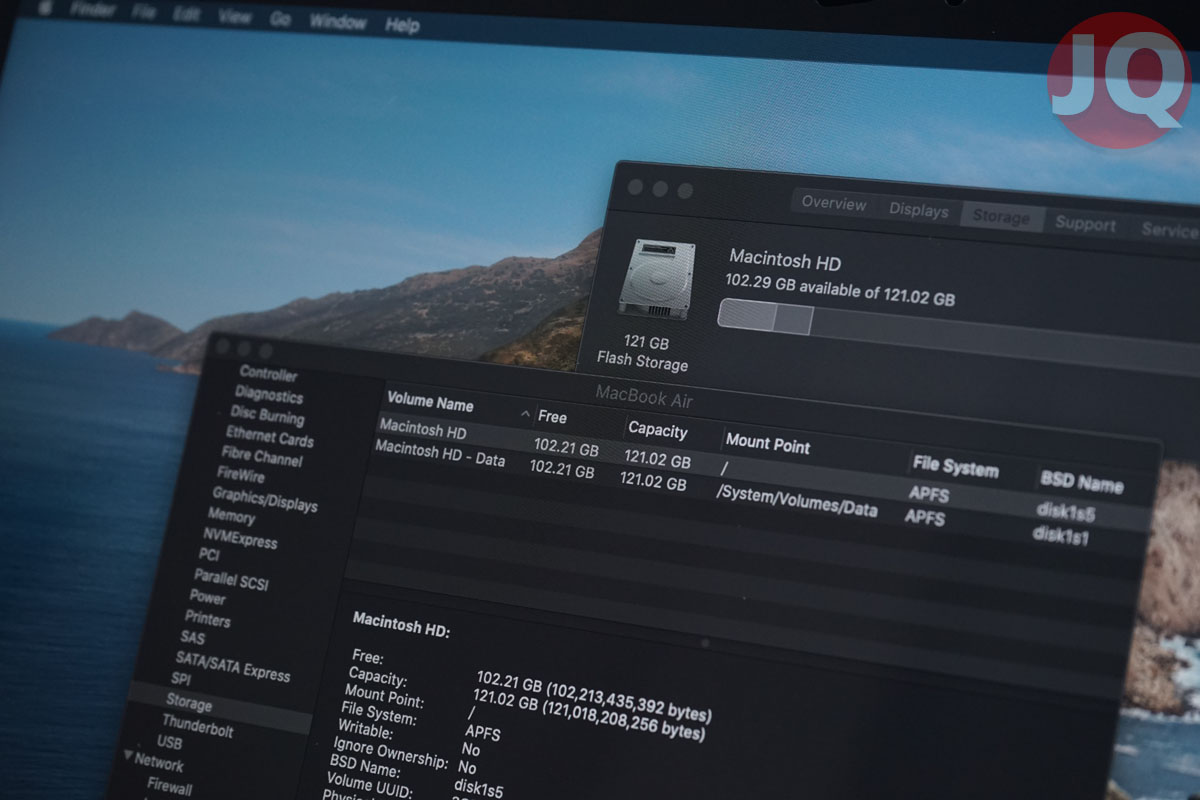Viewport: 1200px width, 800px height.
Task: Sort by the Capacity column header
Action: coord(657,430)
